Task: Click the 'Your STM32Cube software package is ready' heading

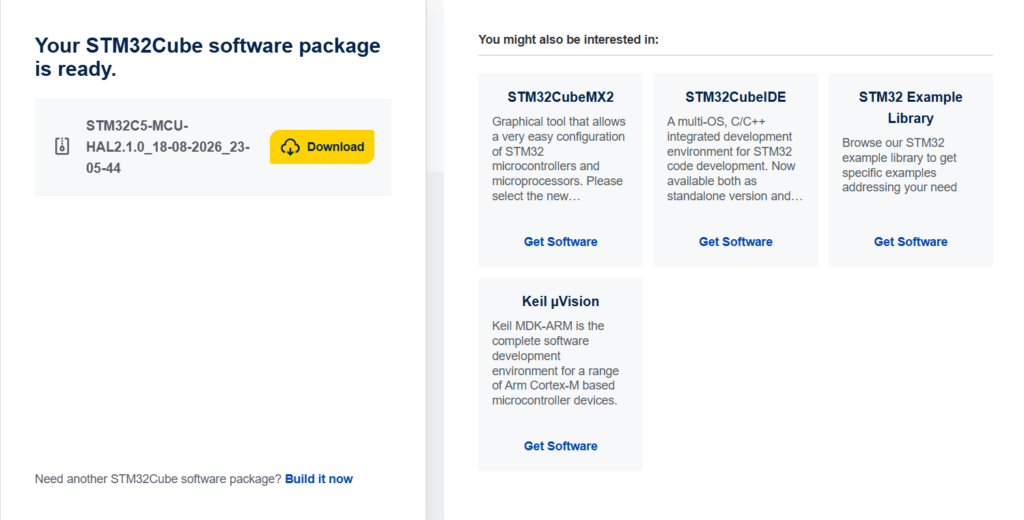Action: click(x=207, y=57)
